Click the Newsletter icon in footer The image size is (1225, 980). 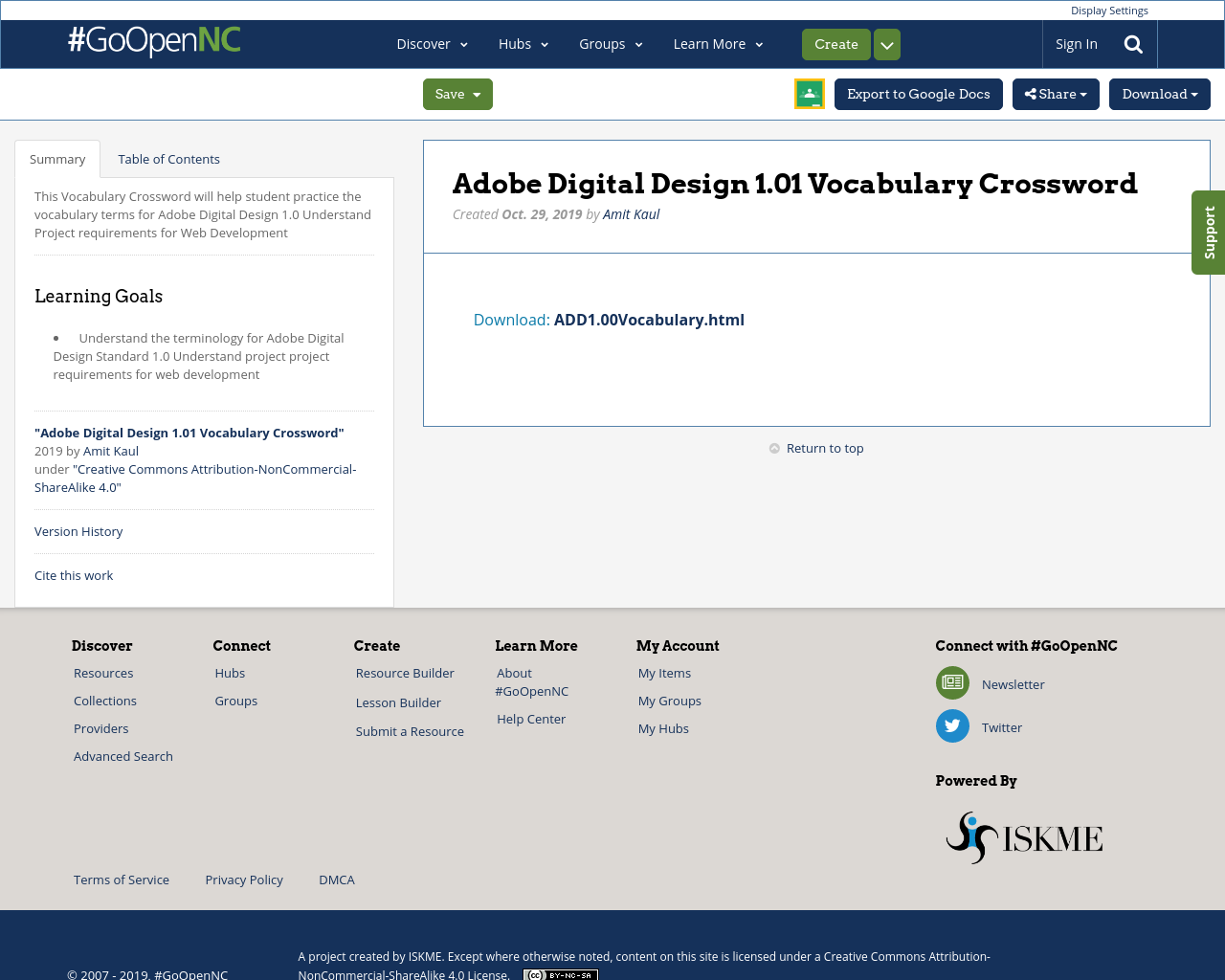952,683
